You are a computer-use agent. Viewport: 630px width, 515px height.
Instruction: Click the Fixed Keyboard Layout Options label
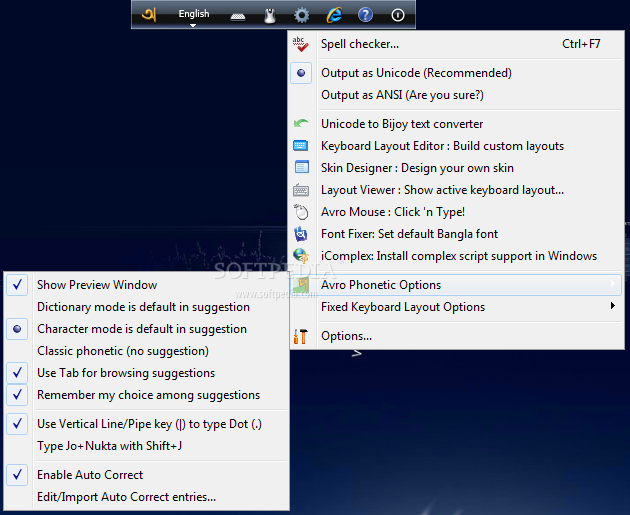click(403, 307)
